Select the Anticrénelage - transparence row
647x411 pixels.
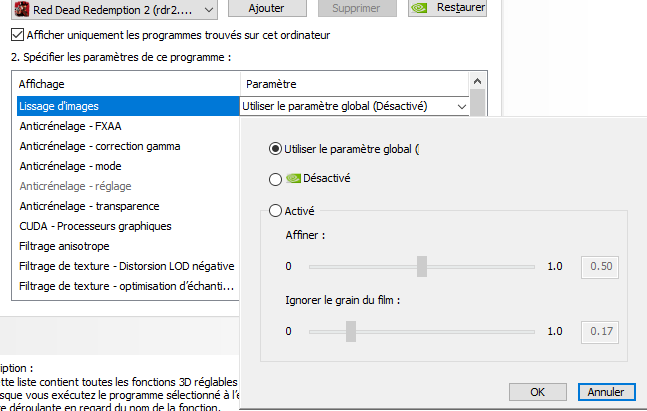(x=128, y=206)
